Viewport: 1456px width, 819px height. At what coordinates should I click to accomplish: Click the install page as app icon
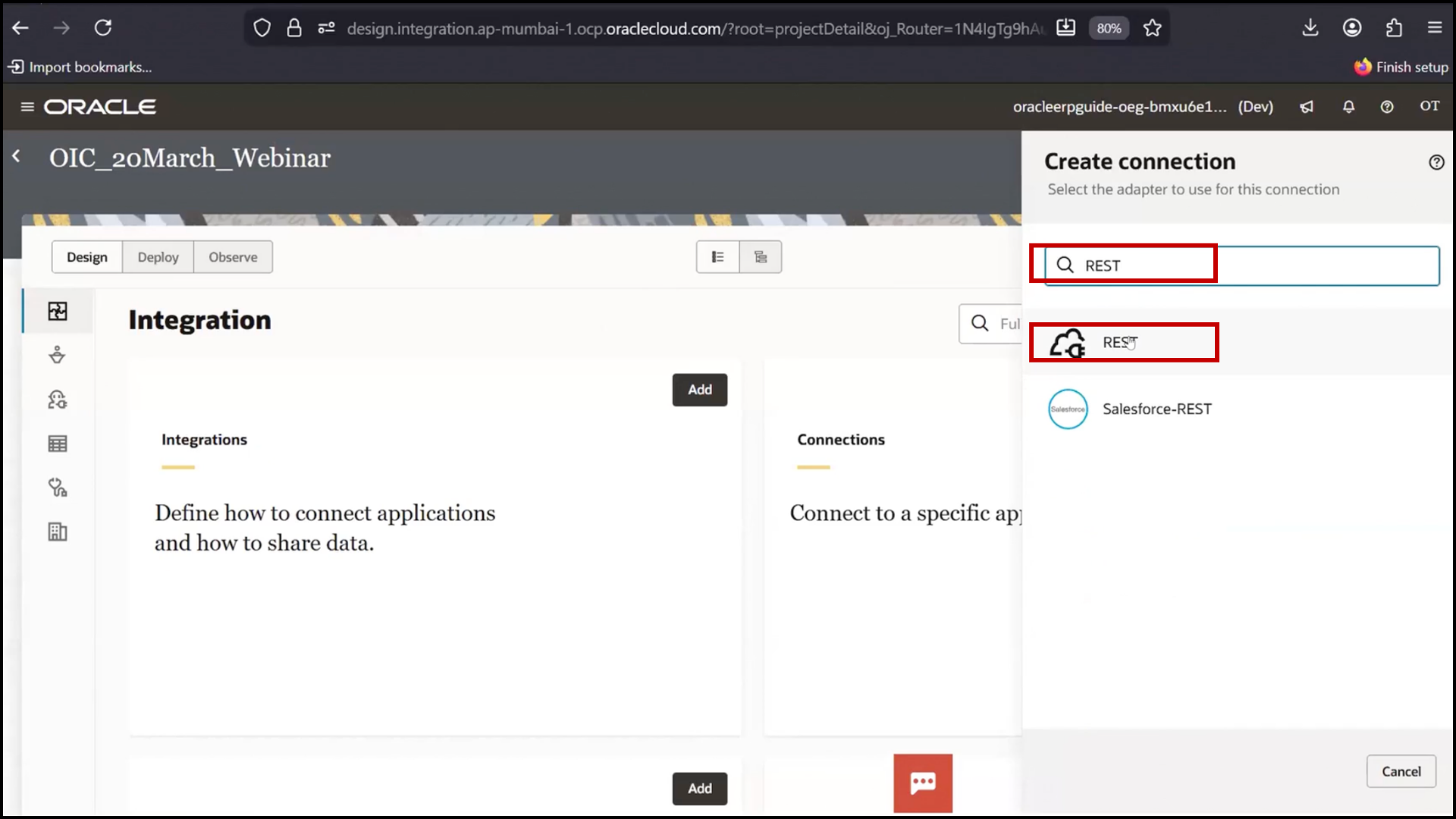pos(1065,28)
